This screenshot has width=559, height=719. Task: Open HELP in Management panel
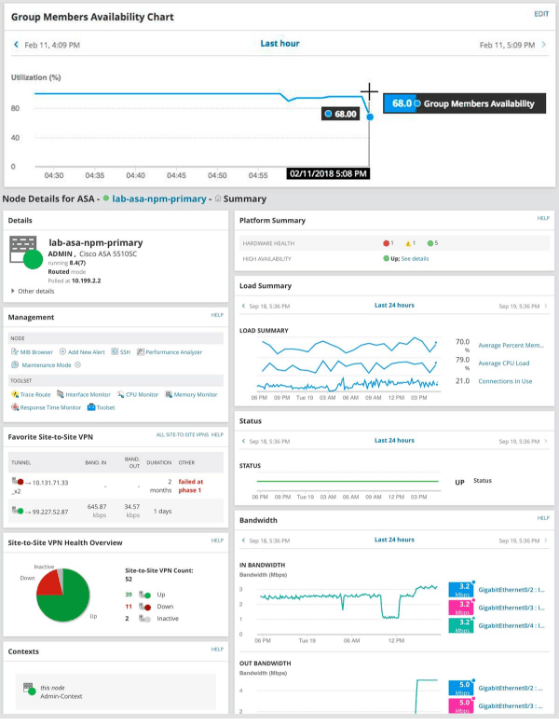(x=217, y=315)
